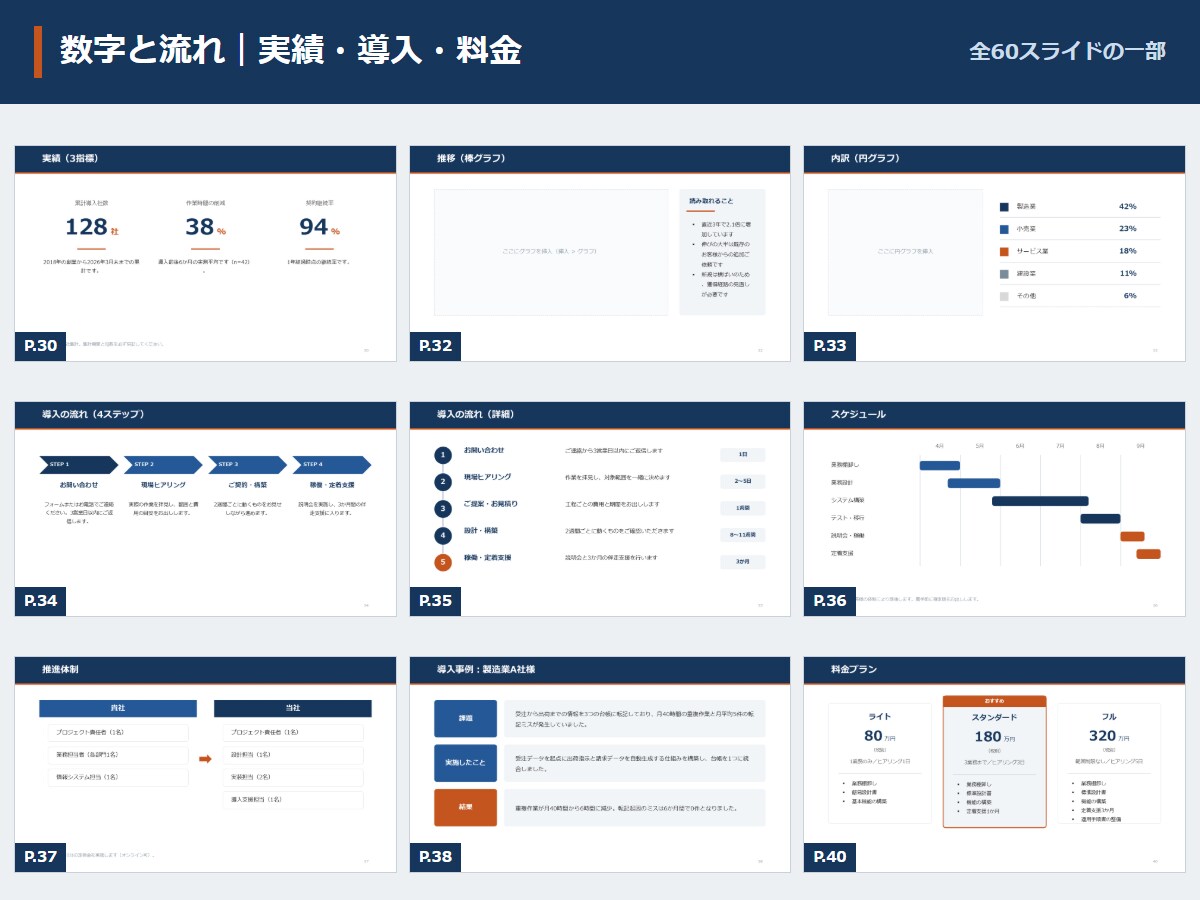The image size is (1200, 900).
Task: Click the 8〜11週間 duration tag
Action: (742, 535)
